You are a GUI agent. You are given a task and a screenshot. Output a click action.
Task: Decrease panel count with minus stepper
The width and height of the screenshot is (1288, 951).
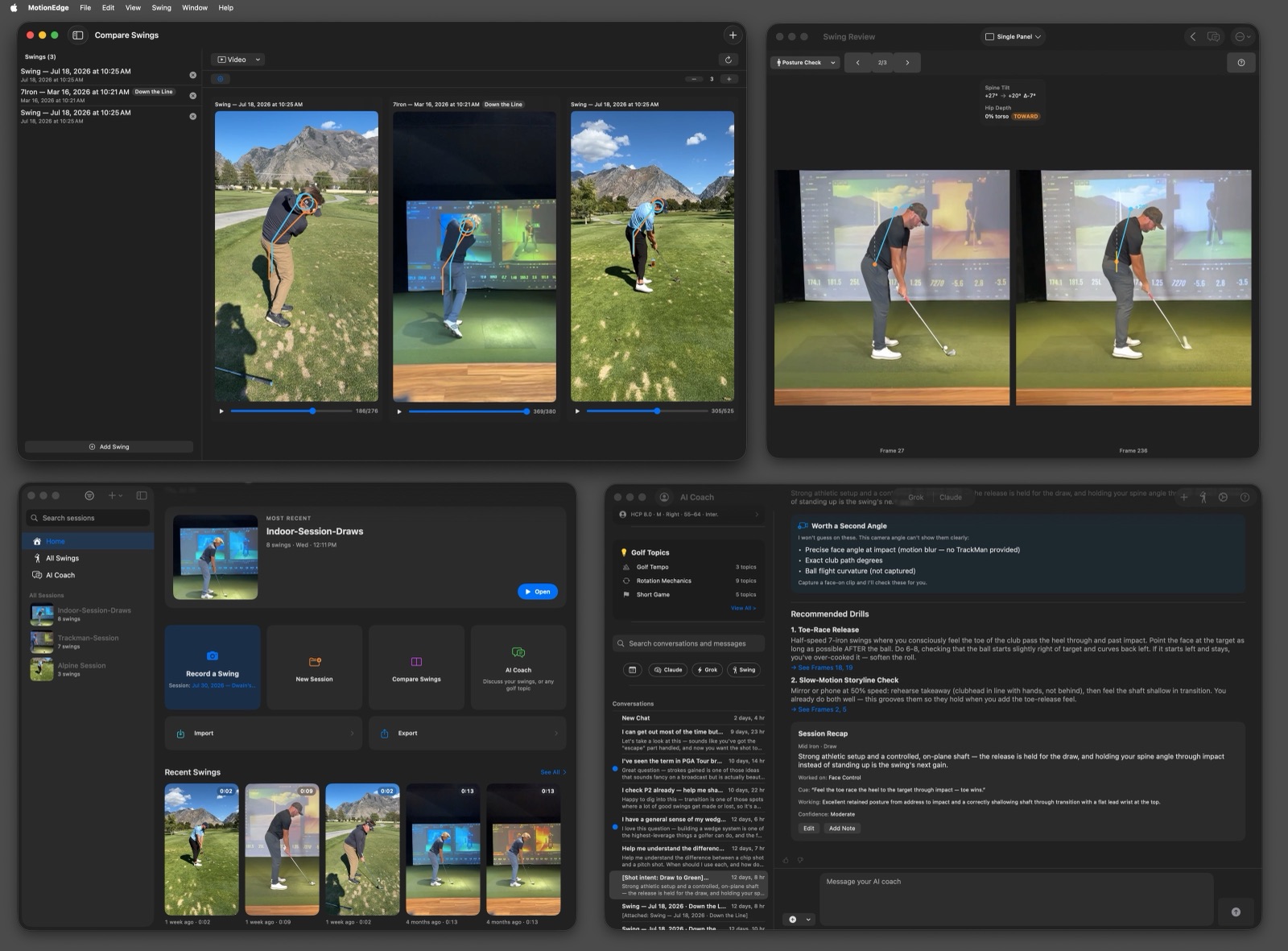click(694, 79)
